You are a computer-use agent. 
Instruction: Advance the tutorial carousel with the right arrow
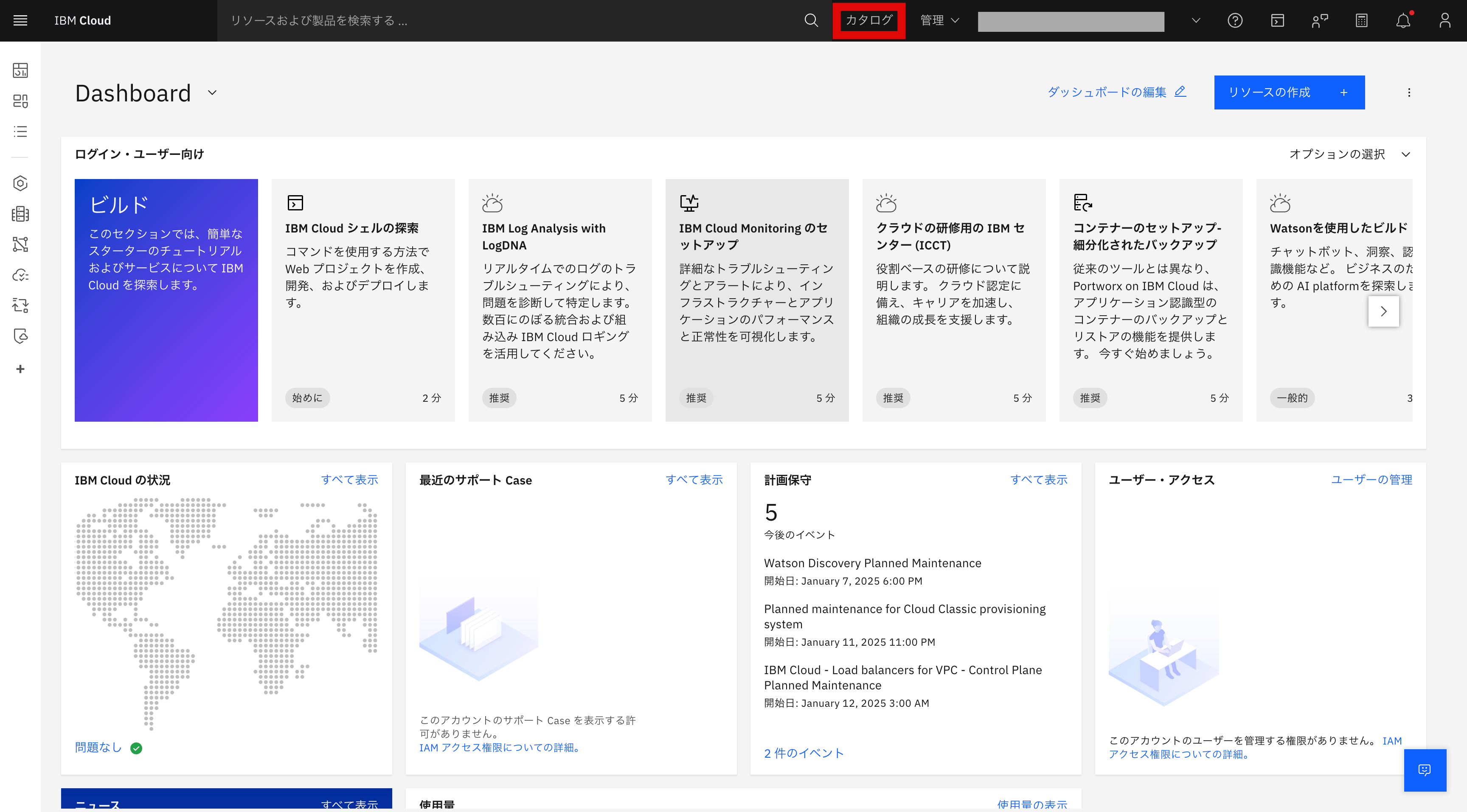pos(1383,311)
